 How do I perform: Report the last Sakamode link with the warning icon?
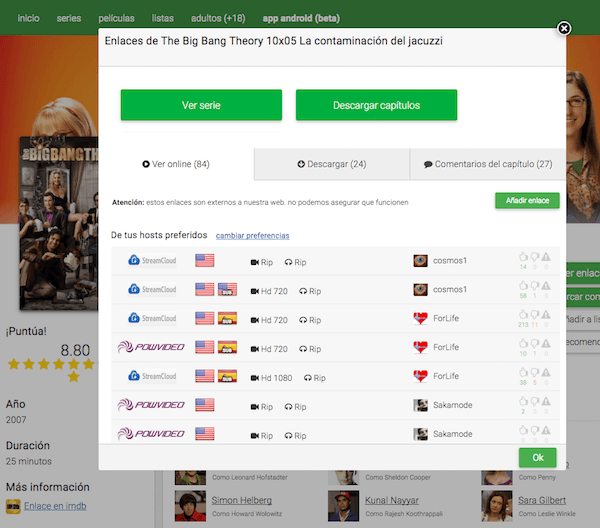pyautogui.click(x=546, y=431)
